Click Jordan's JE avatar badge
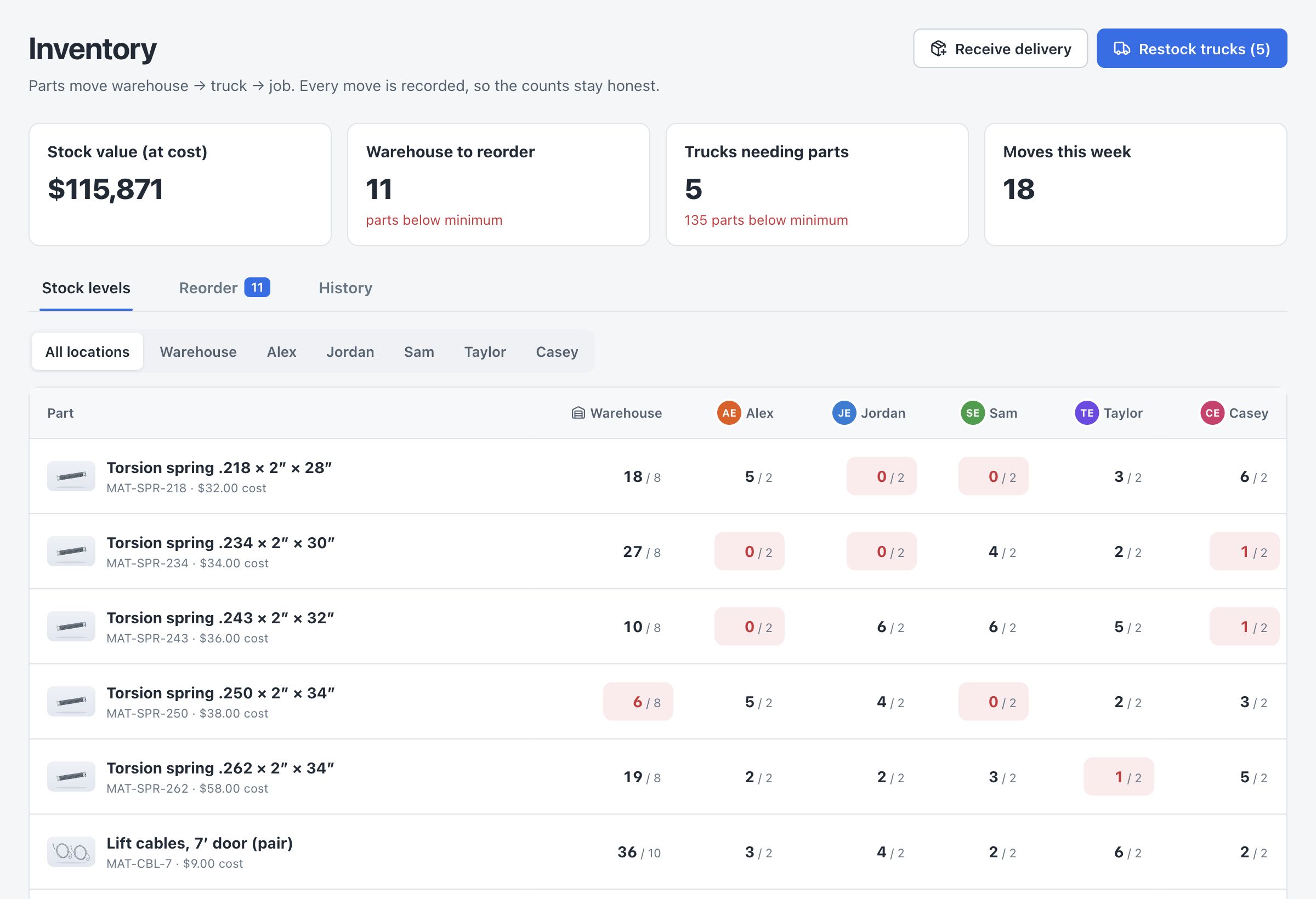The width and height of the screenshot is (1316, 899). [x=844, y=413]
